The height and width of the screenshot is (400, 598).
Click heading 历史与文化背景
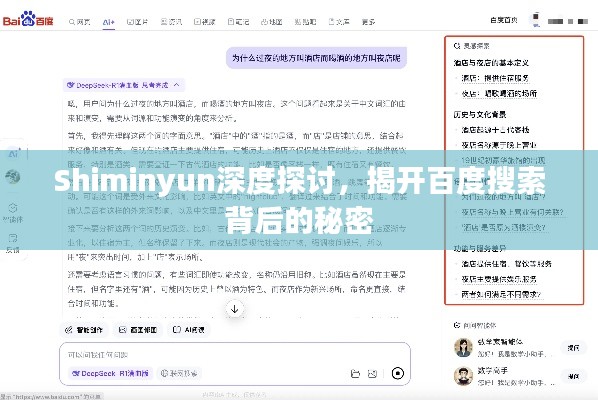(x=480, y=114)
